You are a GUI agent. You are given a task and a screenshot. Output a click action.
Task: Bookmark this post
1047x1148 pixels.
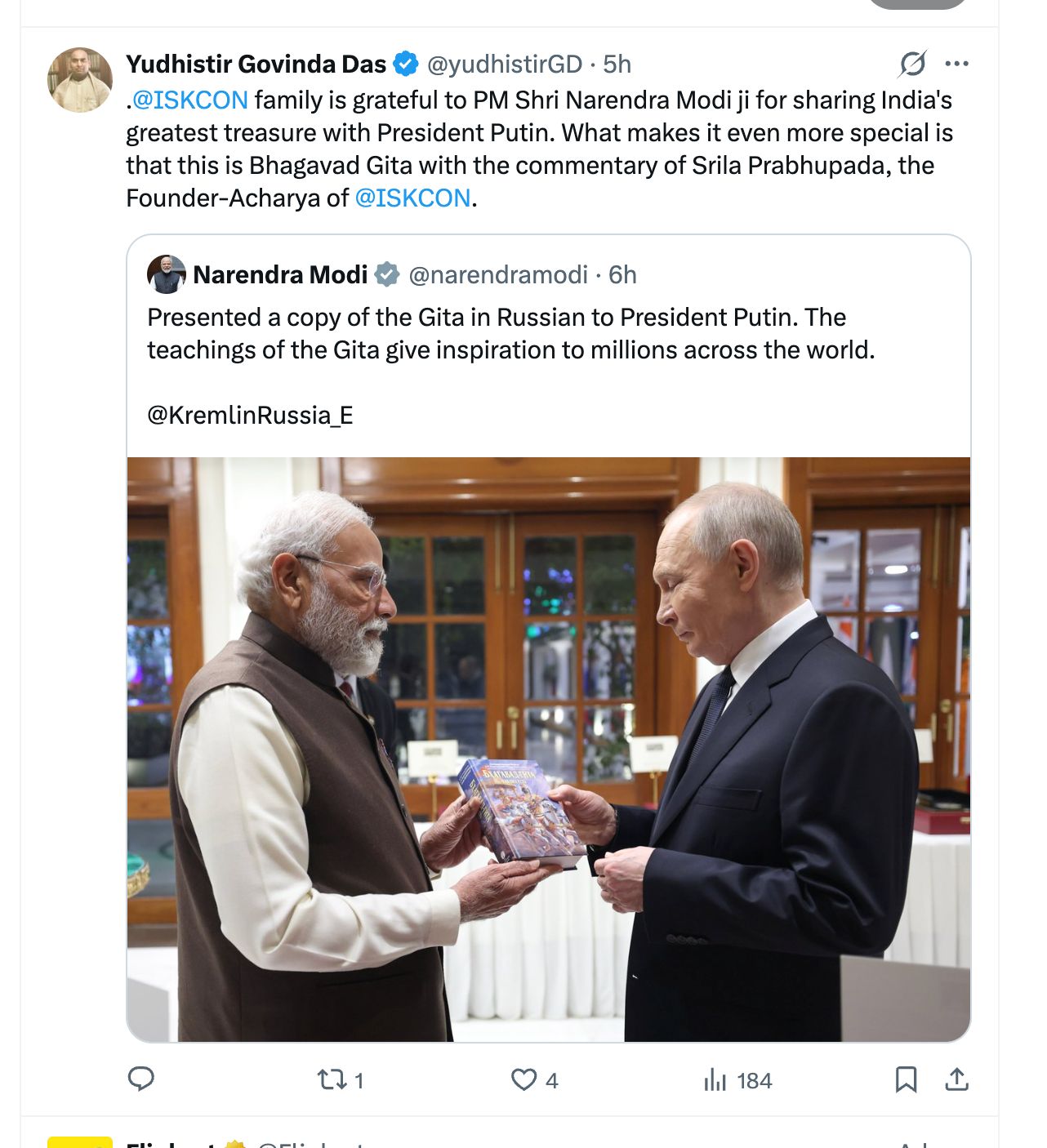(x=906, y=1079)
